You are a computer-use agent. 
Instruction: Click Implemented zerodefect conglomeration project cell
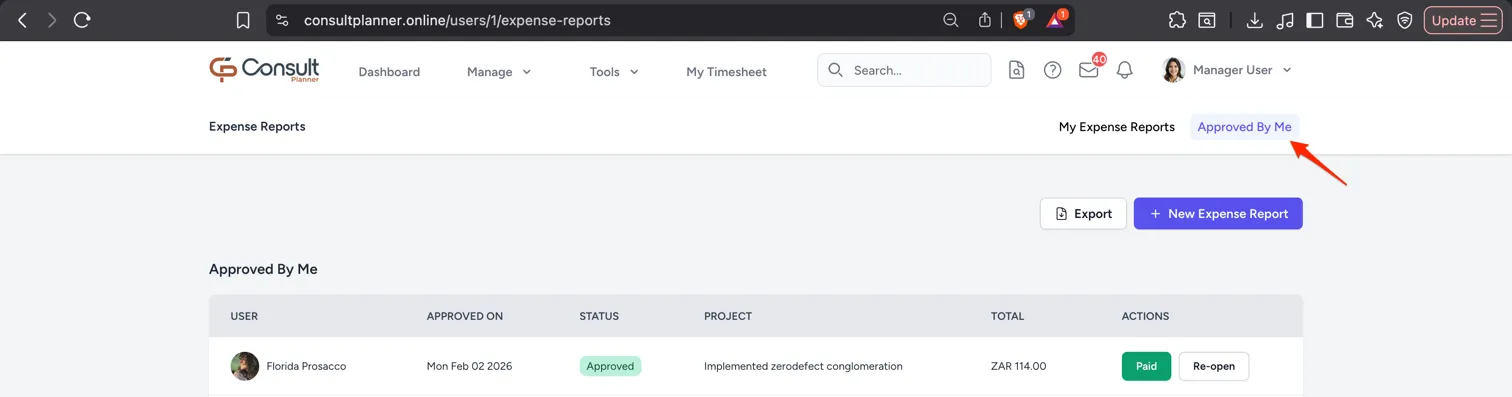tap(803, 366)
